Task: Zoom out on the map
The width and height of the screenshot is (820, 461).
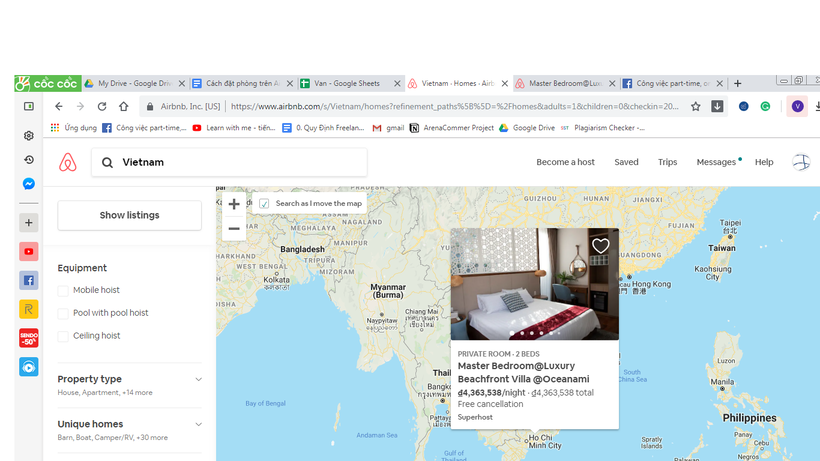Action: point(234,228)
